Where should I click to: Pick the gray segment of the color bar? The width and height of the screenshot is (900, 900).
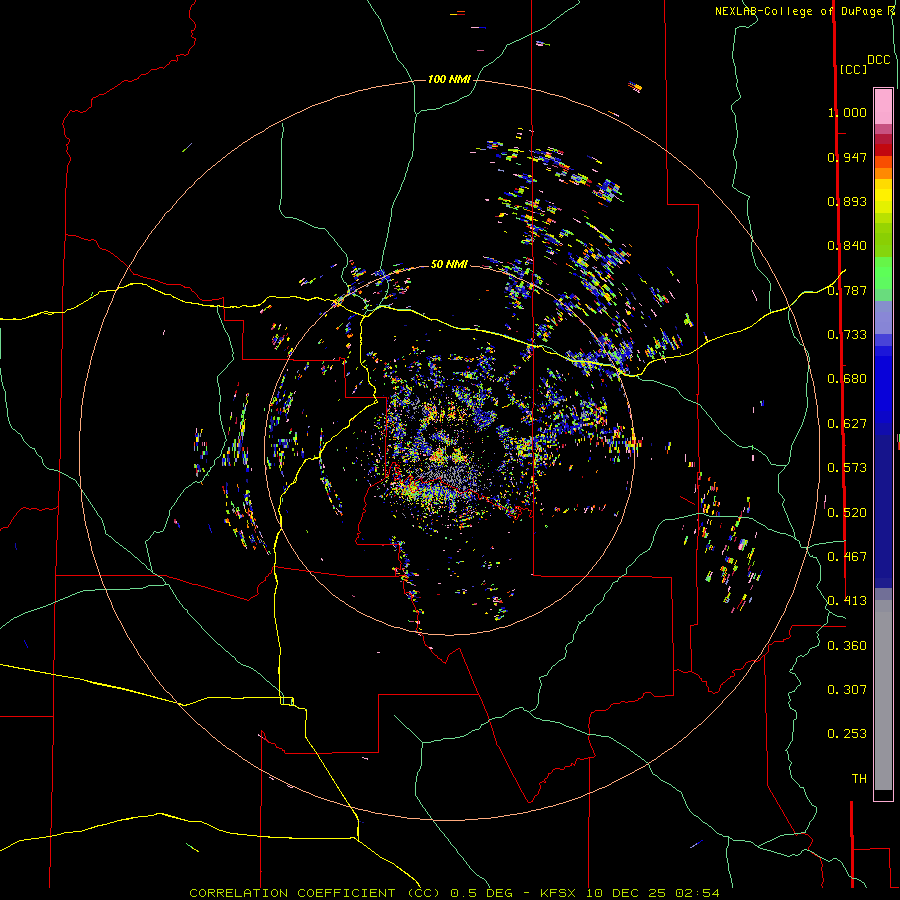tap(883, 695)
